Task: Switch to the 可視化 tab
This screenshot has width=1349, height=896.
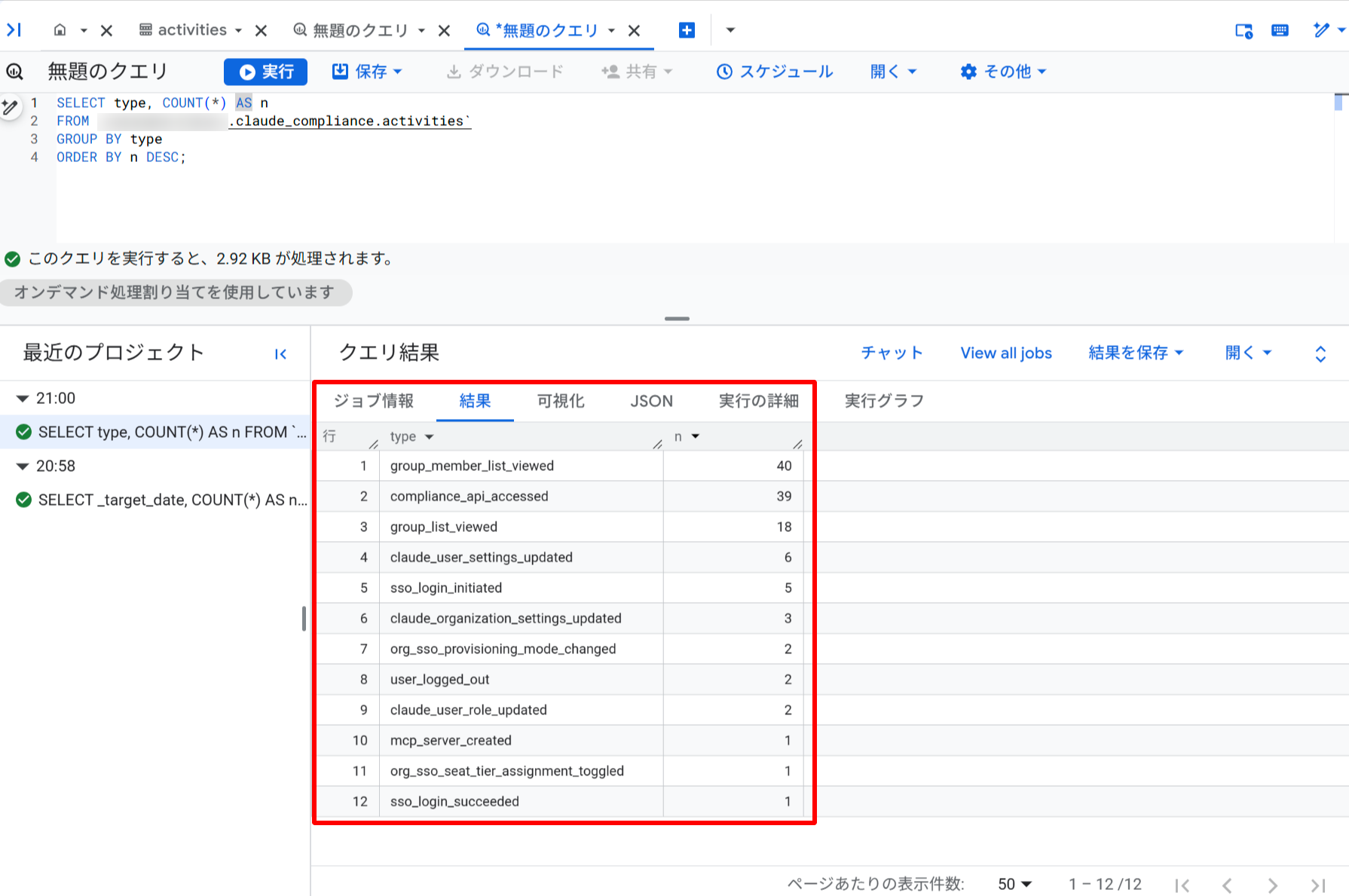Action: [561, 401]
